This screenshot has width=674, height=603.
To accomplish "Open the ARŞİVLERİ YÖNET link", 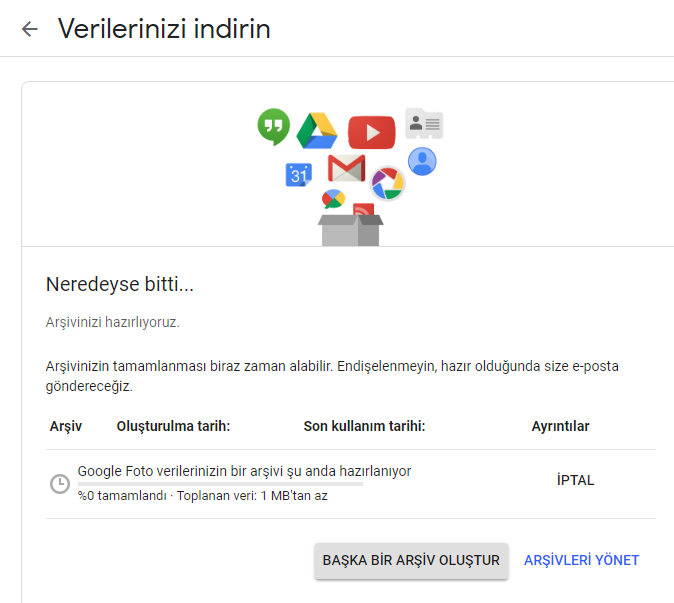I will pyautogui.click(x=581, y=560).
